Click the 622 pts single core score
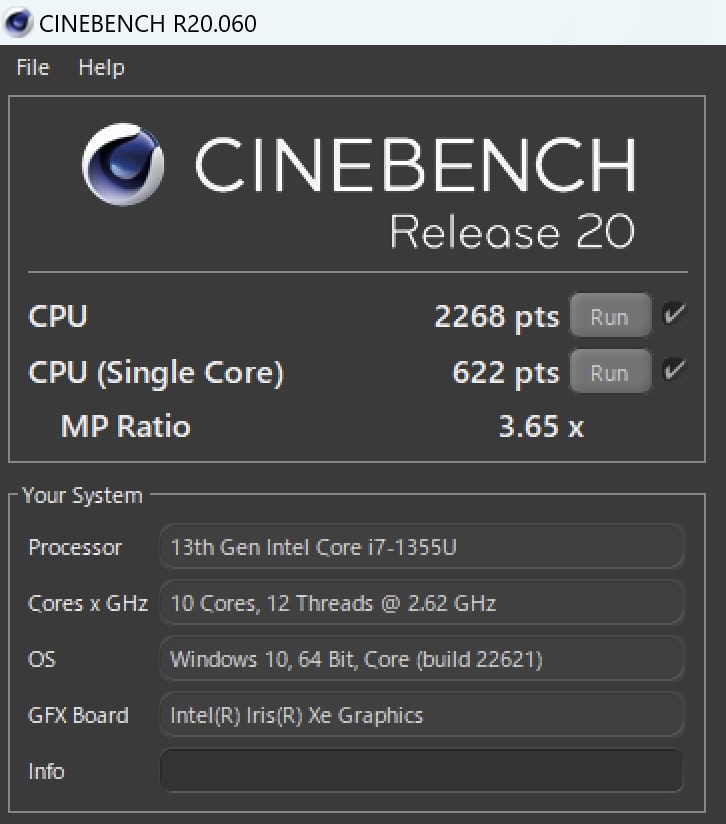Image resolution: width=726 pixels, height=824 pixels. (x=506, y=373)
